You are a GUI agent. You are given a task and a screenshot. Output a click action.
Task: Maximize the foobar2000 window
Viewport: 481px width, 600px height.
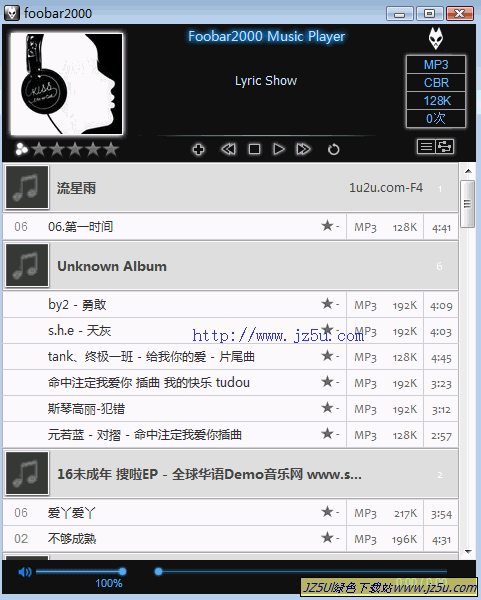(x=429, y=14)
